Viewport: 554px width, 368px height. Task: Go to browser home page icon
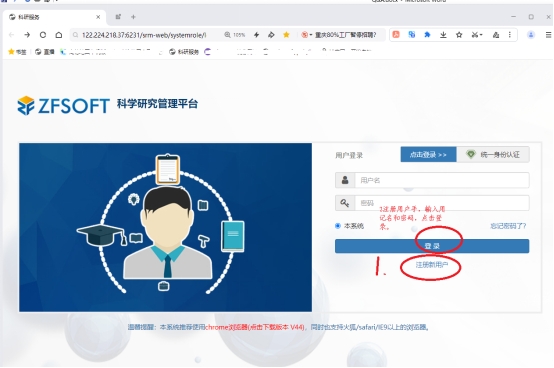[59, 35]
